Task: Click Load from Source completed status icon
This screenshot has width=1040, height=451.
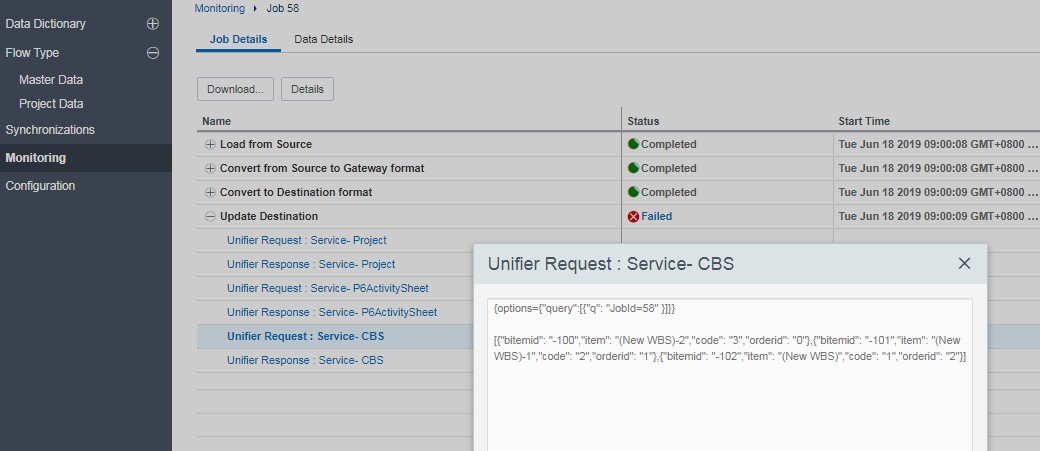Action: click(633, 144)
